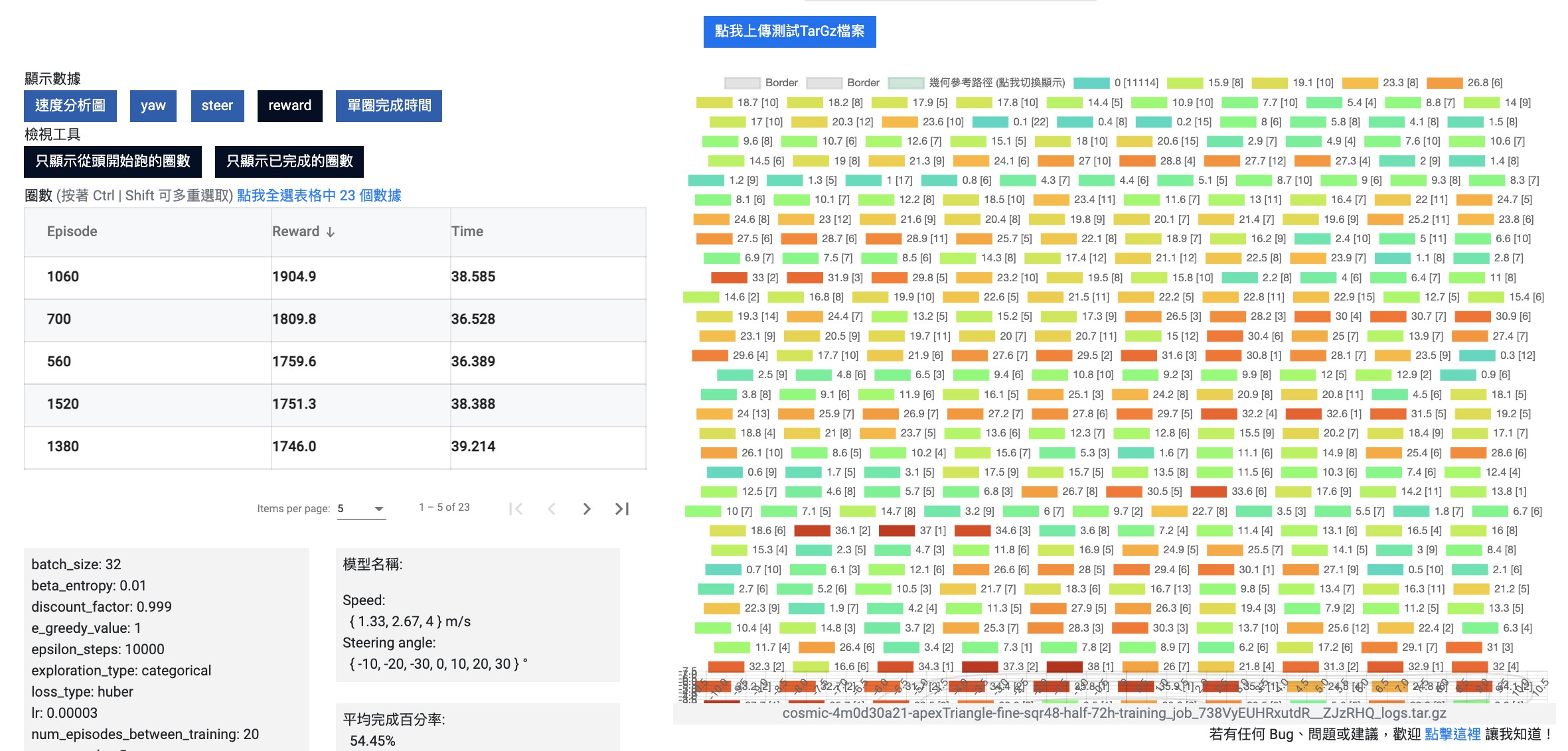The image size is (1568, 751).
Task: Go to the next page of episodes
Action: [x=586, y=509]
